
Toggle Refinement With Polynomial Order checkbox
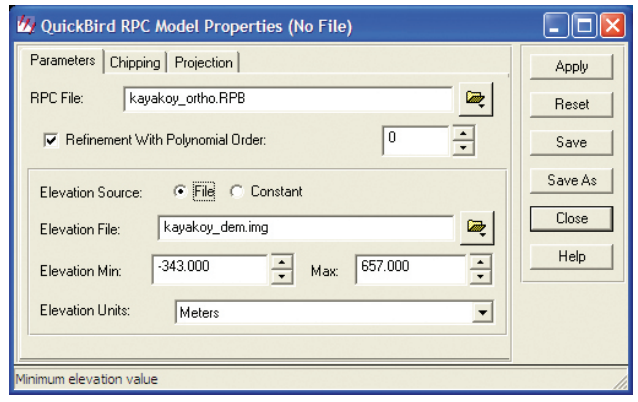[x=51, y=141]
